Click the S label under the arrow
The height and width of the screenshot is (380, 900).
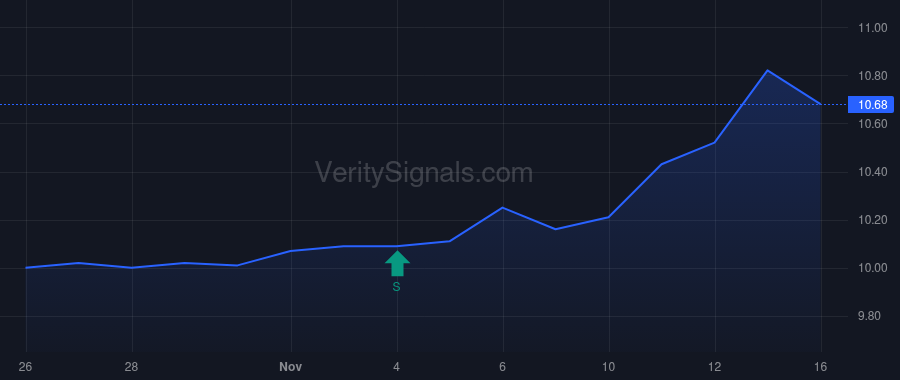click(396, 287)
